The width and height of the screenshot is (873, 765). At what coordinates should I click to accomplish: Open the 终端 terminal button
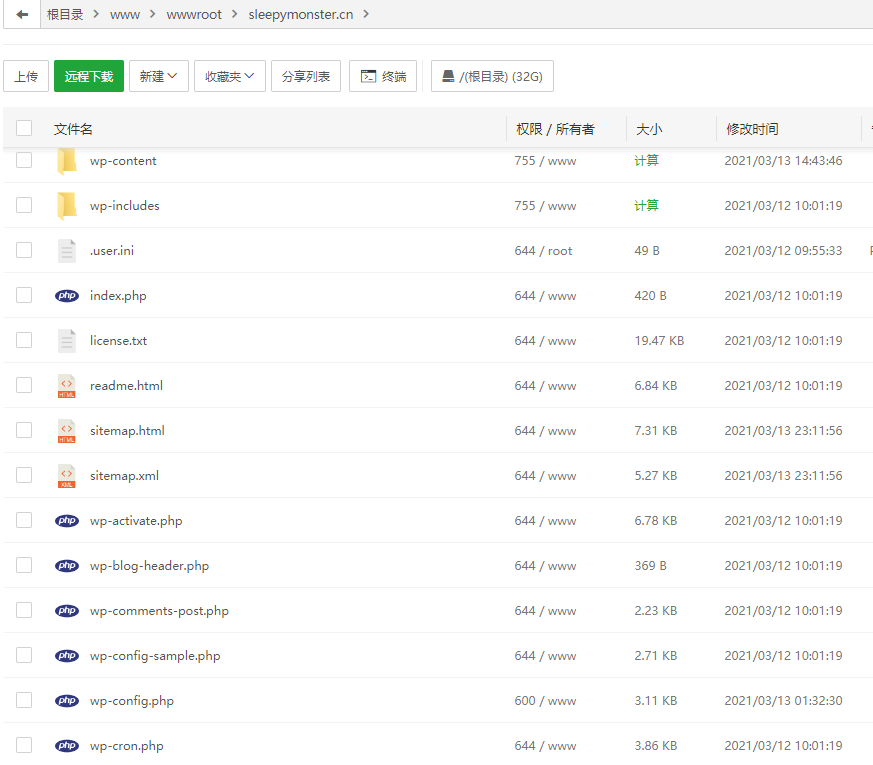click(383, 76)
